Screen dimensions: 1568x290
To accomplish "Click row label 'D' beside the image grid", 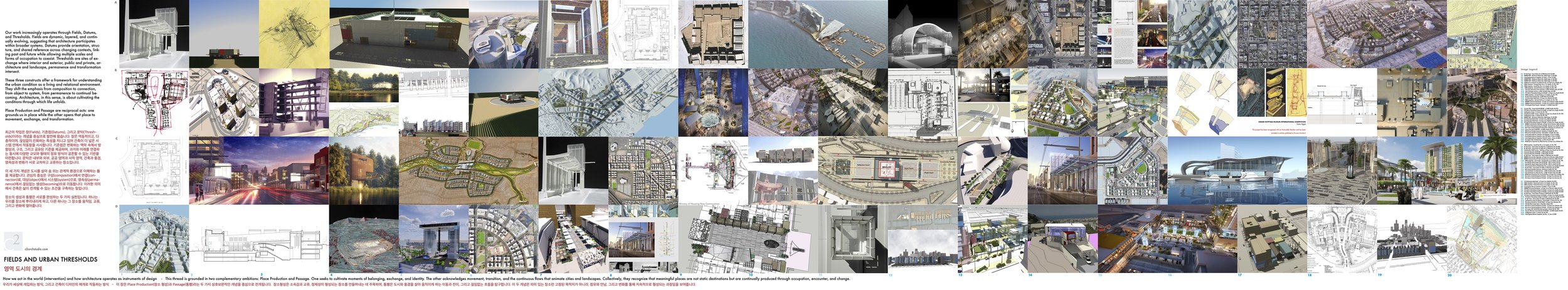I will tap(115, 207).
